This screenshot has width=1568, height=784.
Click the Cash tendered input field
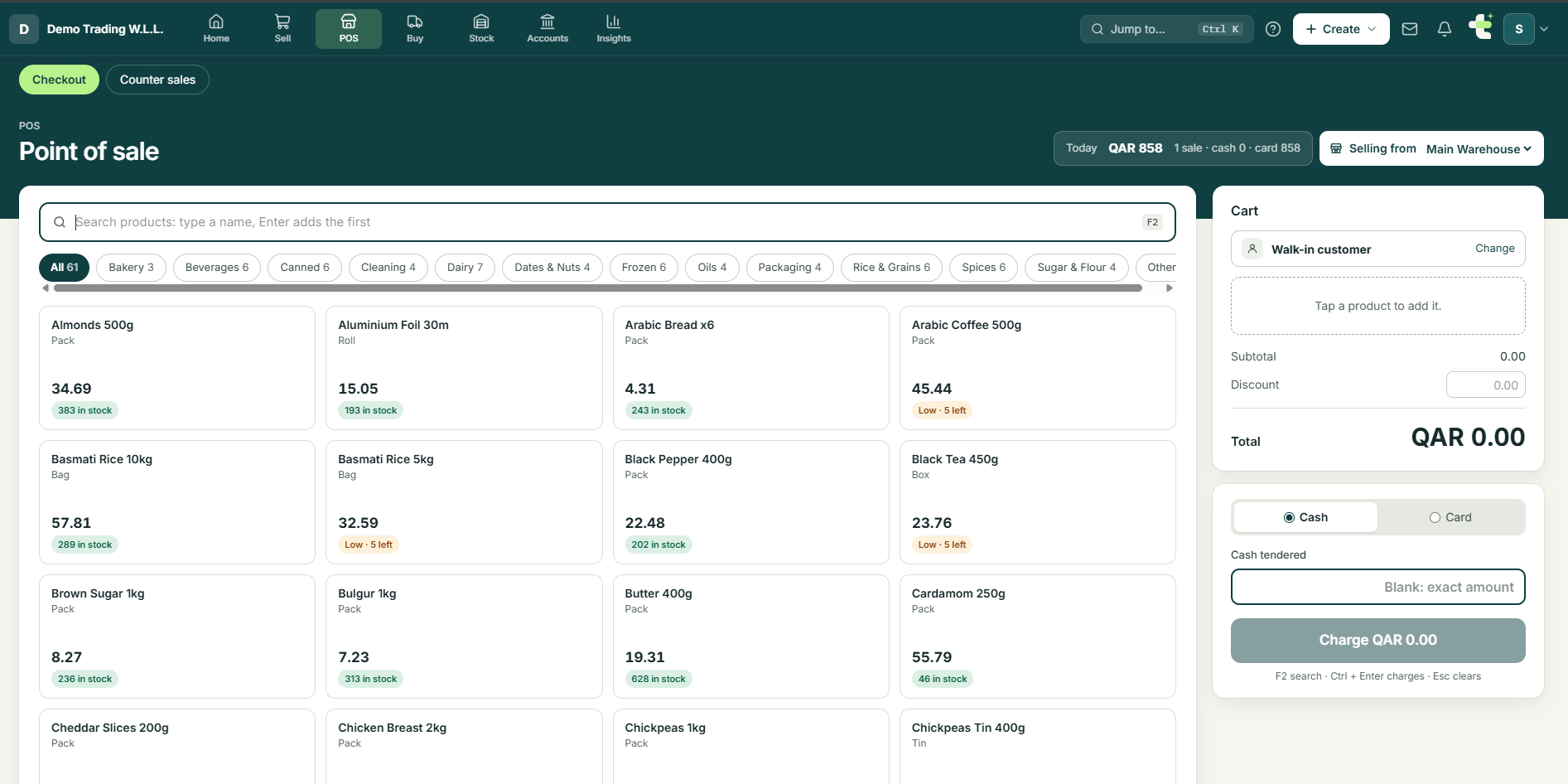[x=1378, y=587]
